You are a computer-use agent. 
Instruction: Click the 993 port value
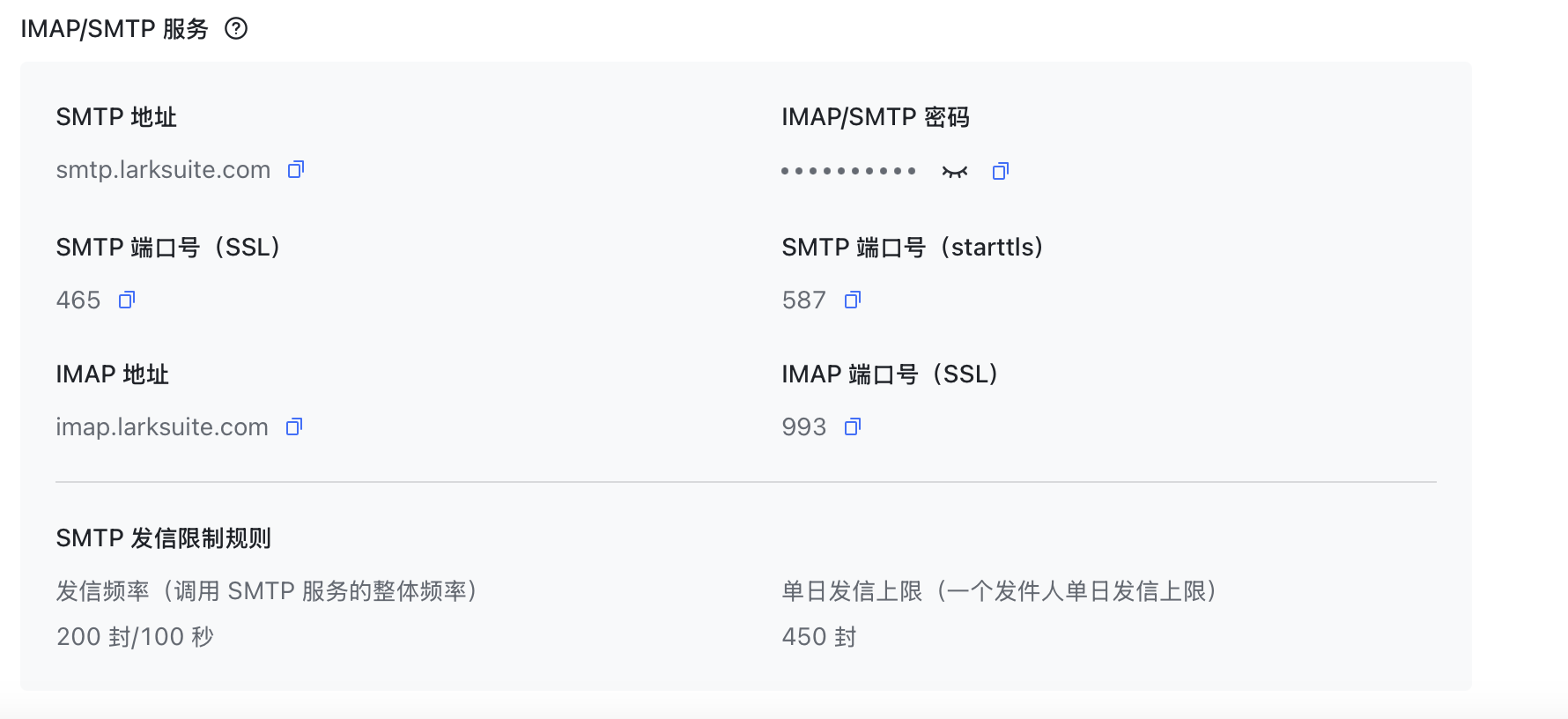tap(804, 427)
